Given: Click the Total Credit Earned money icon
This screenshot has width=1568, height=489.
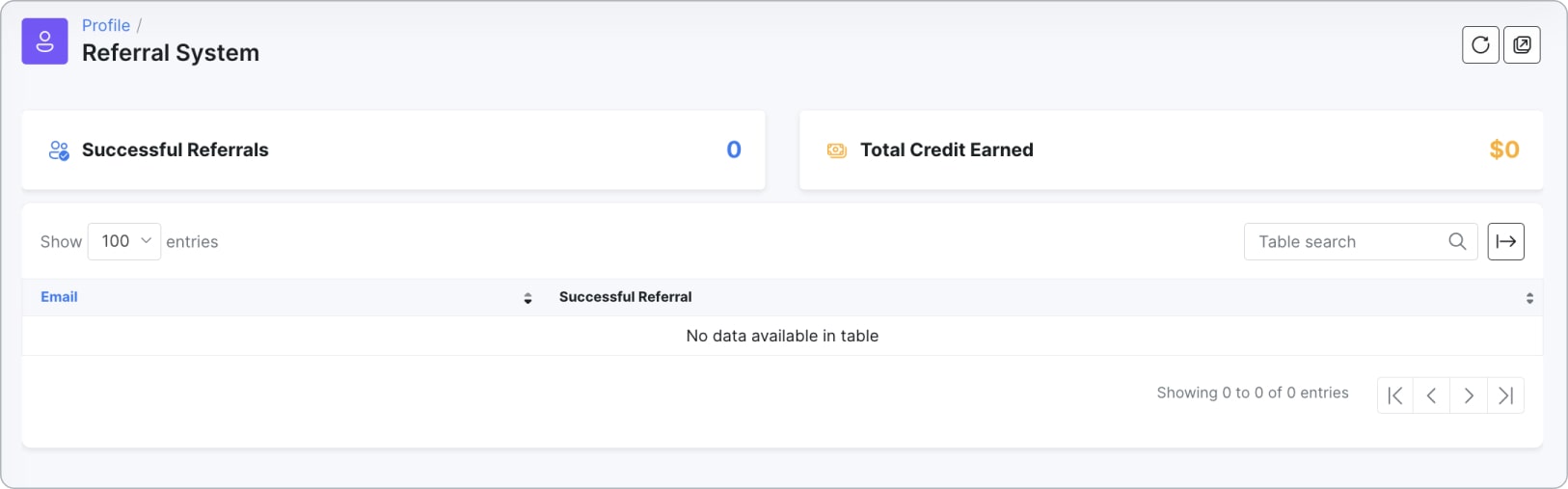Looking at the screenshot, I should pos(837,150).
